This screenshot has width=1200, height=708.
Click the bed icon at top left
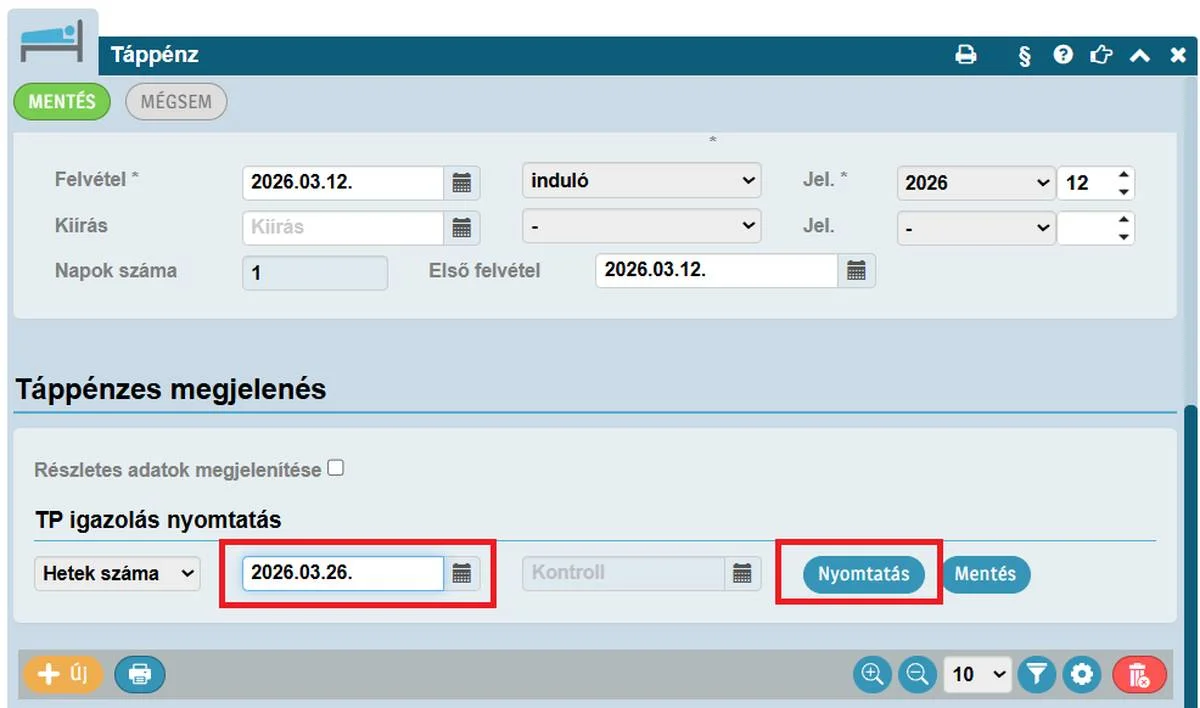(x=52, y=42)
